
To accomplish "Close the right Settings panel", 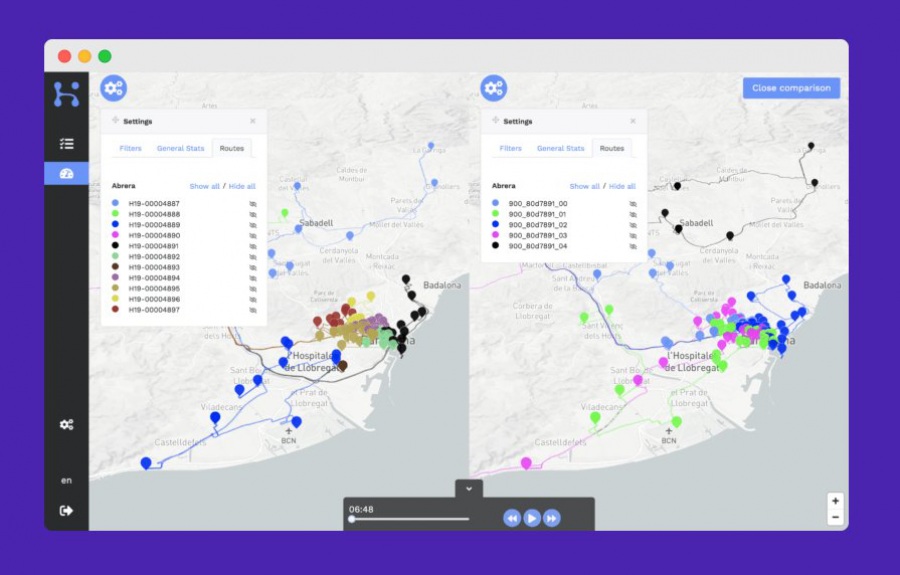I will (633, 121).
